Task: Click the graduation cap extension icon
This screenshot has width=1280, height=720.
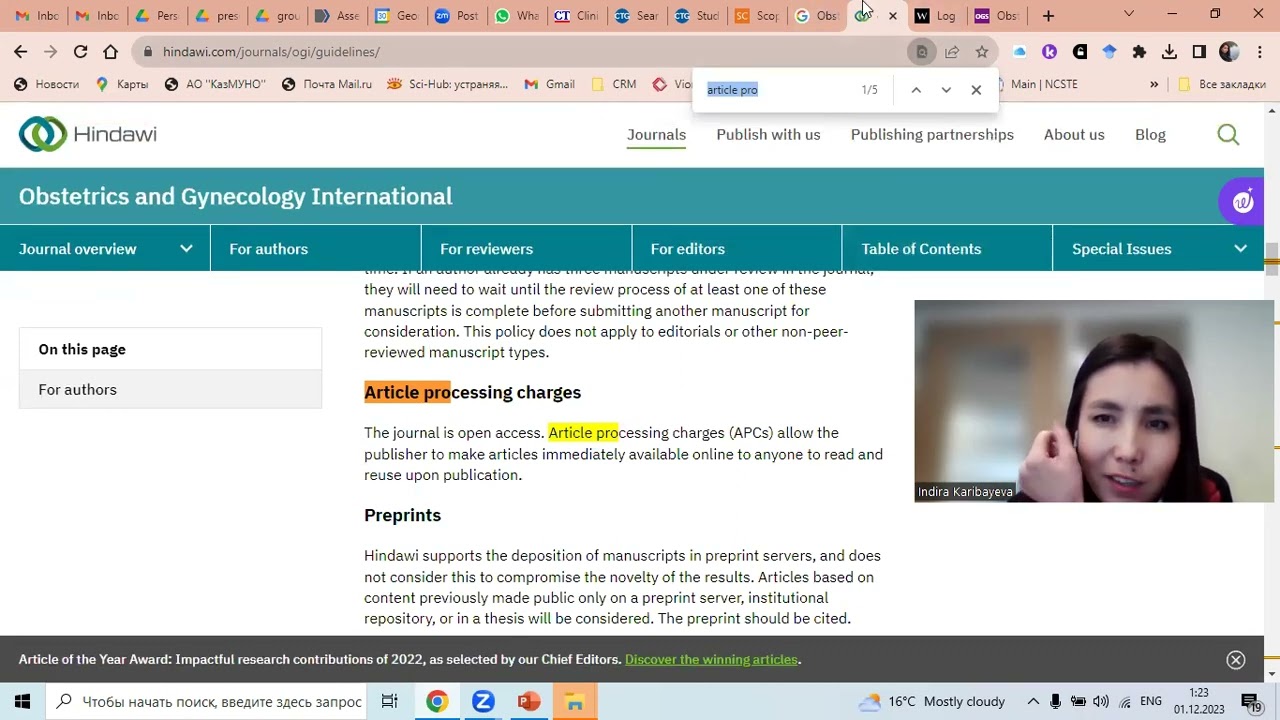Action: point(1109,52)
